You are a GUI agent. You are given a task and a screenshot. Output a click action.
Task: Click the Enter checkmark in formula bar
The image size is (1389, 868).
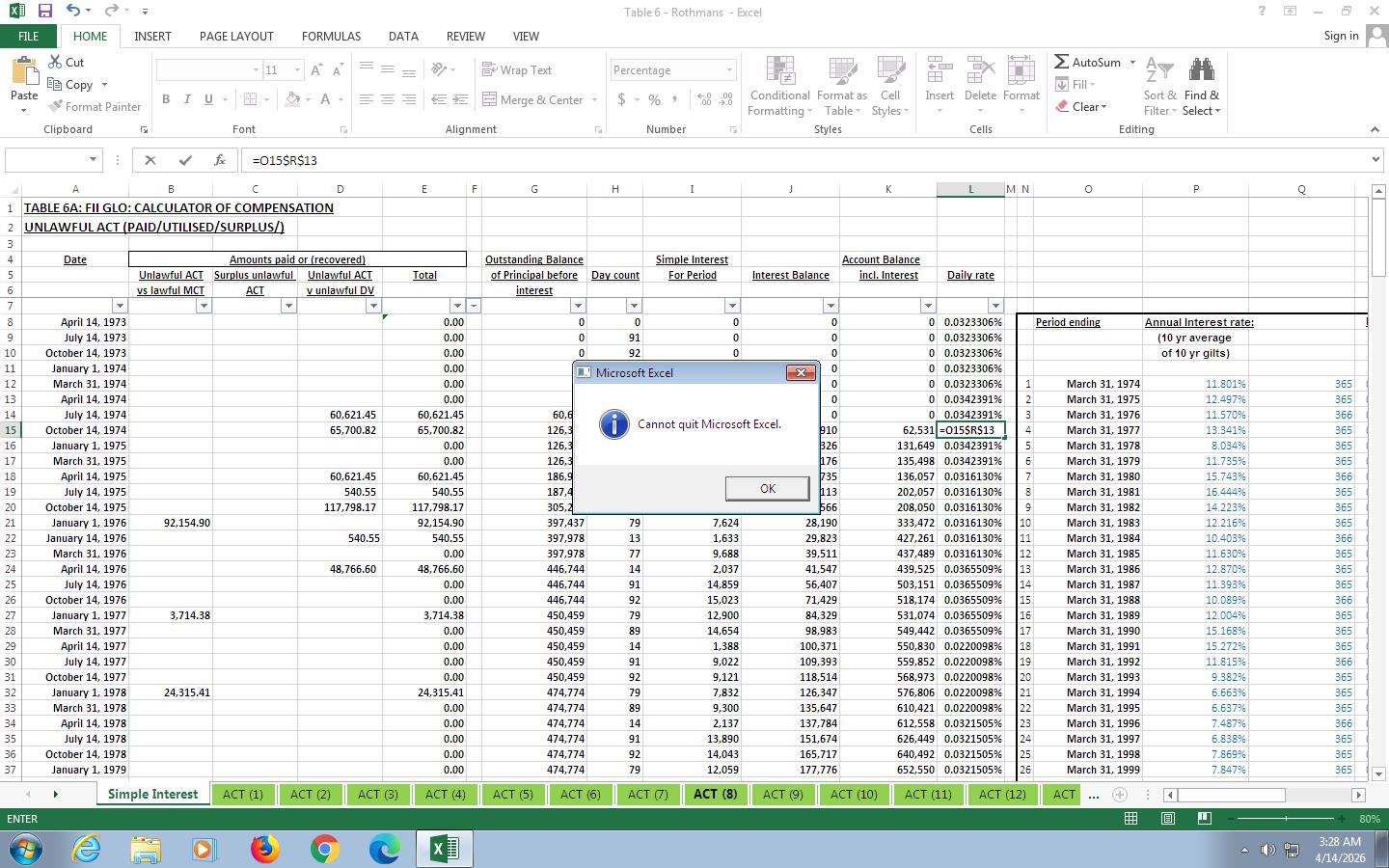(185, 160)
